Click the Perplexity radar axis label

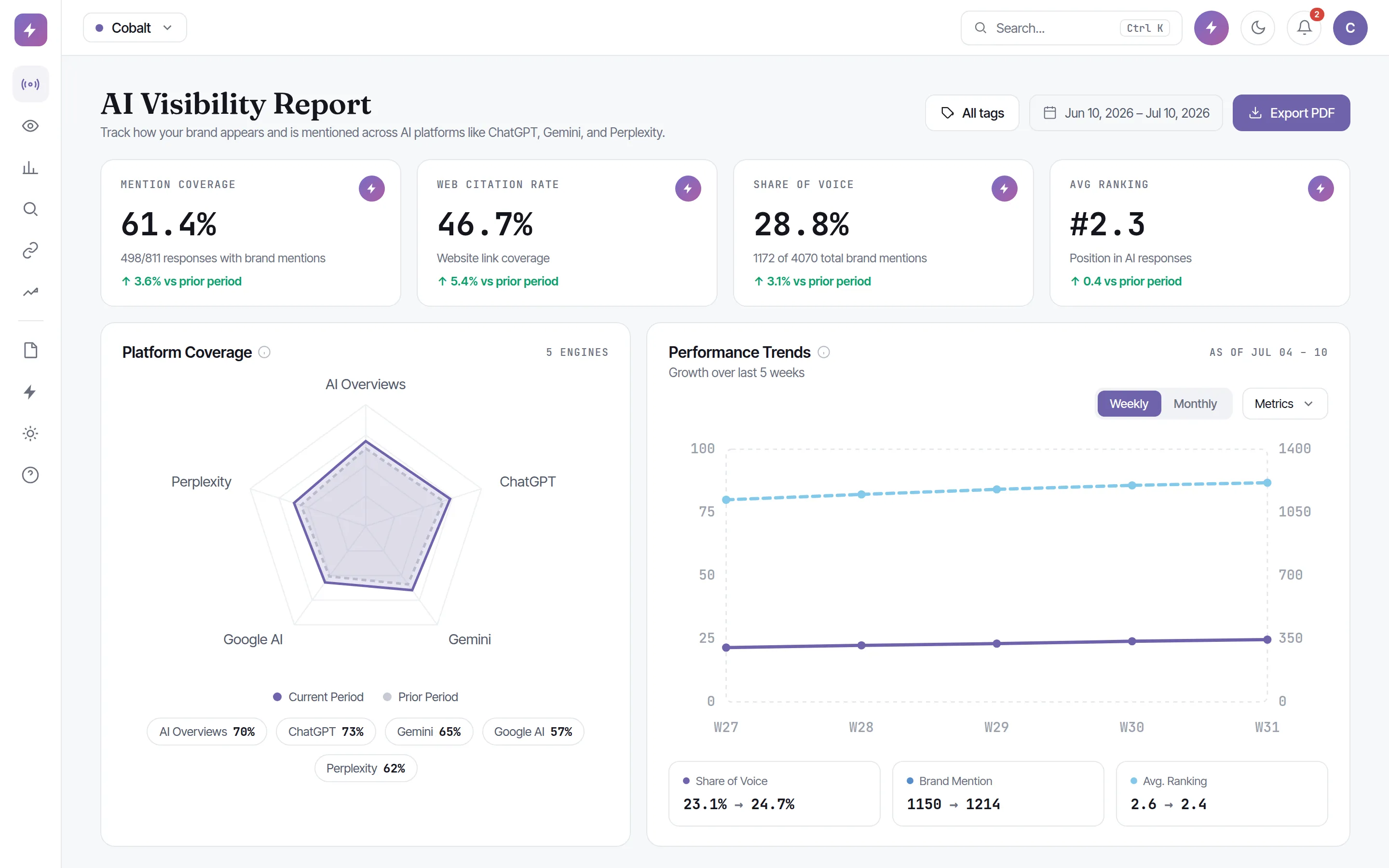pyautogui.click(x=201, y=482)
